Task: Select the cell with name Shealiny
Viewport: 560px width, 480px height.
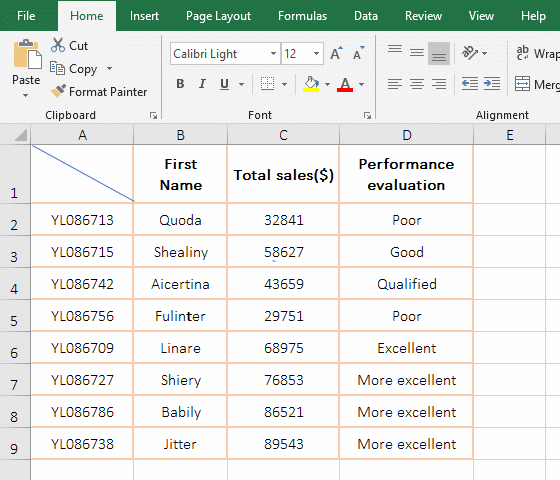Action: tap(180, 252)
